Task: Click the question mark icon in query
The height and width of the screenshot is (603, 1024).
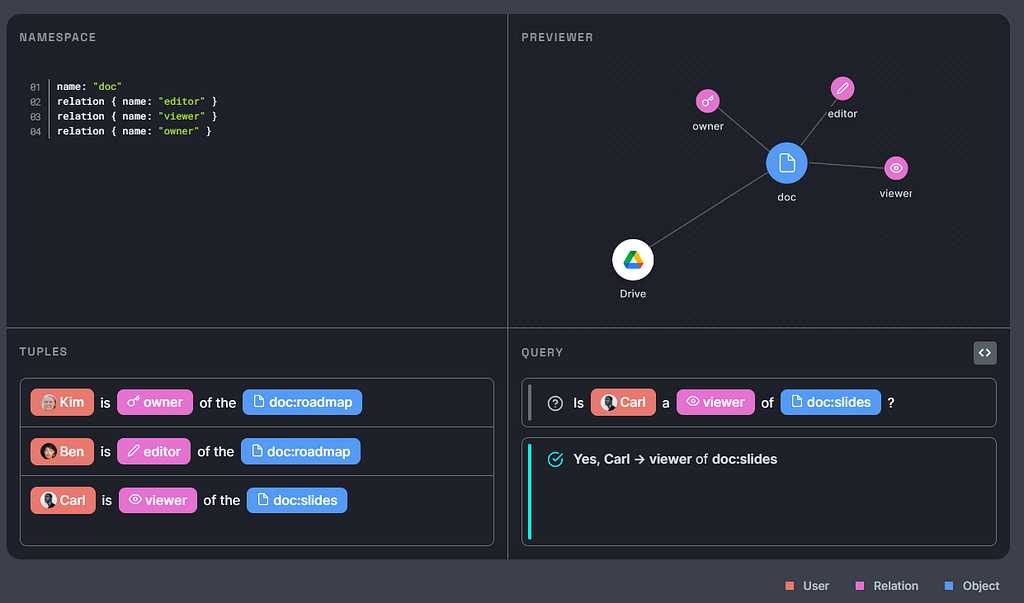Action: point(555,403)
